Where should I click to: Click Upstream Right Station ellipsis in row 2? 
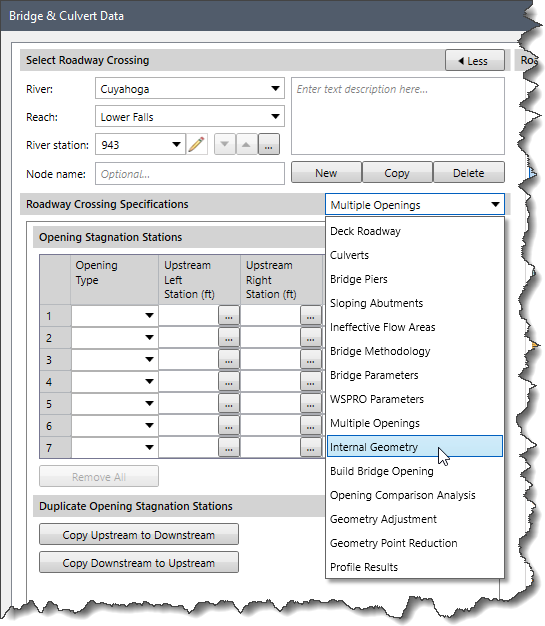coord(311,338)
